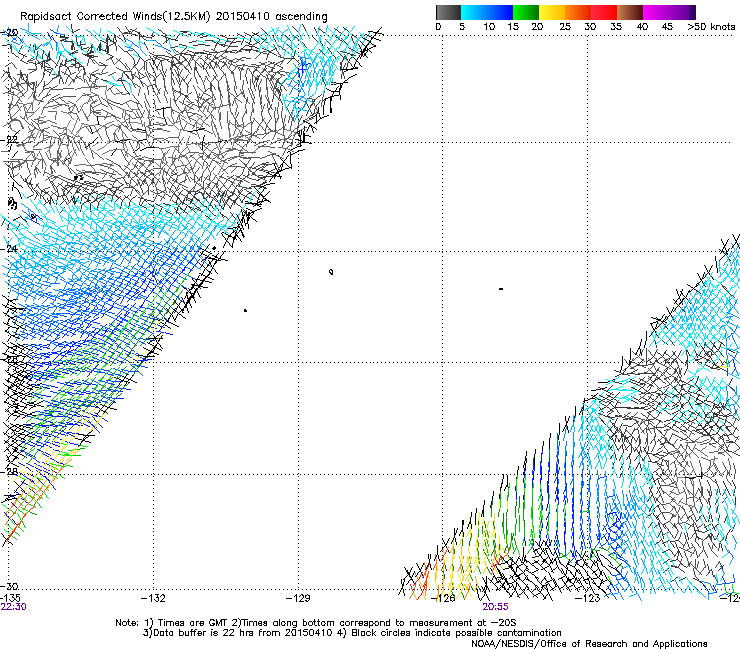This screenshot has height=650, width=740.
Task: Click the -30 latitude axis label
Action: pyautogui.click(x=9, y=586)
